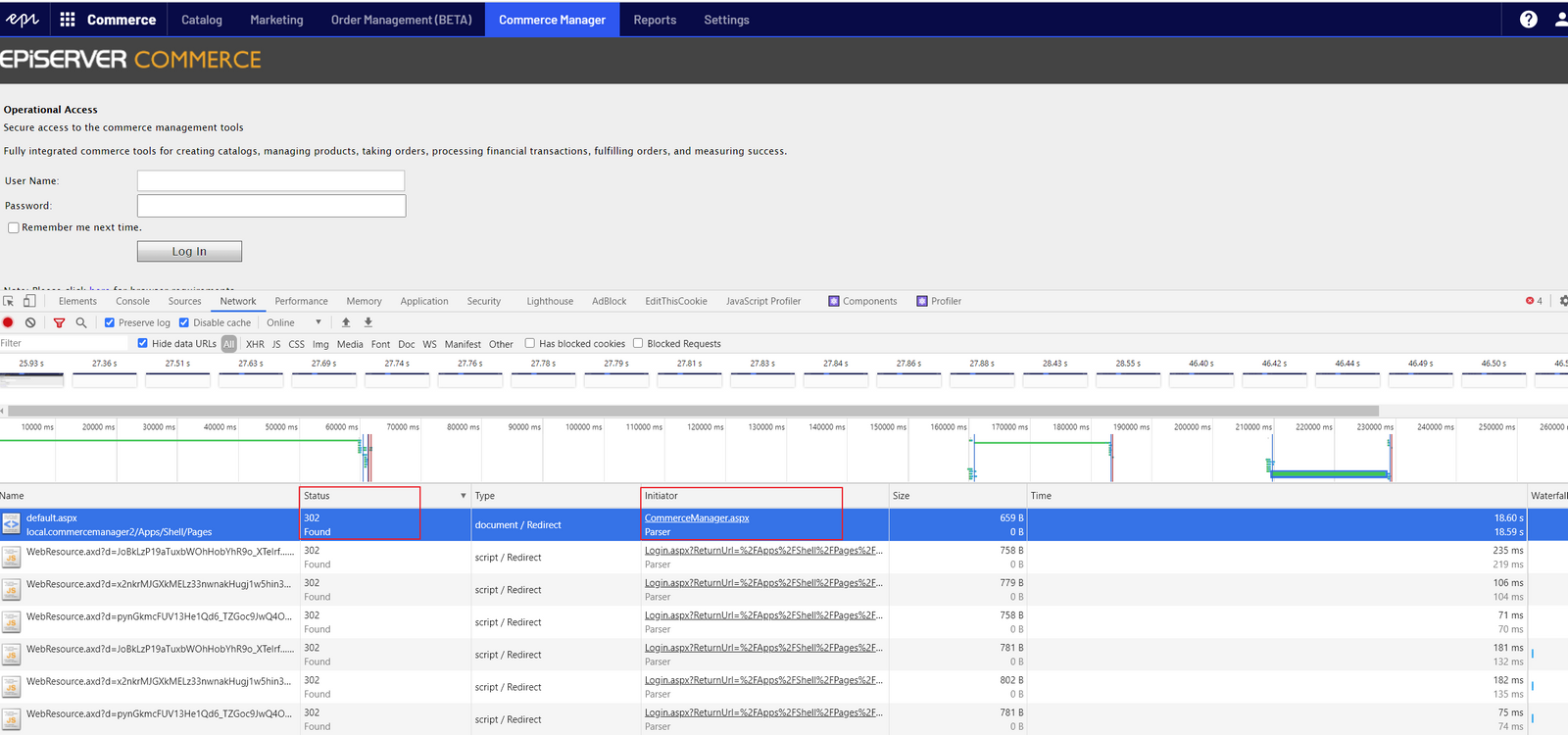Filter requests by Manifest type

tap(463, 344)
